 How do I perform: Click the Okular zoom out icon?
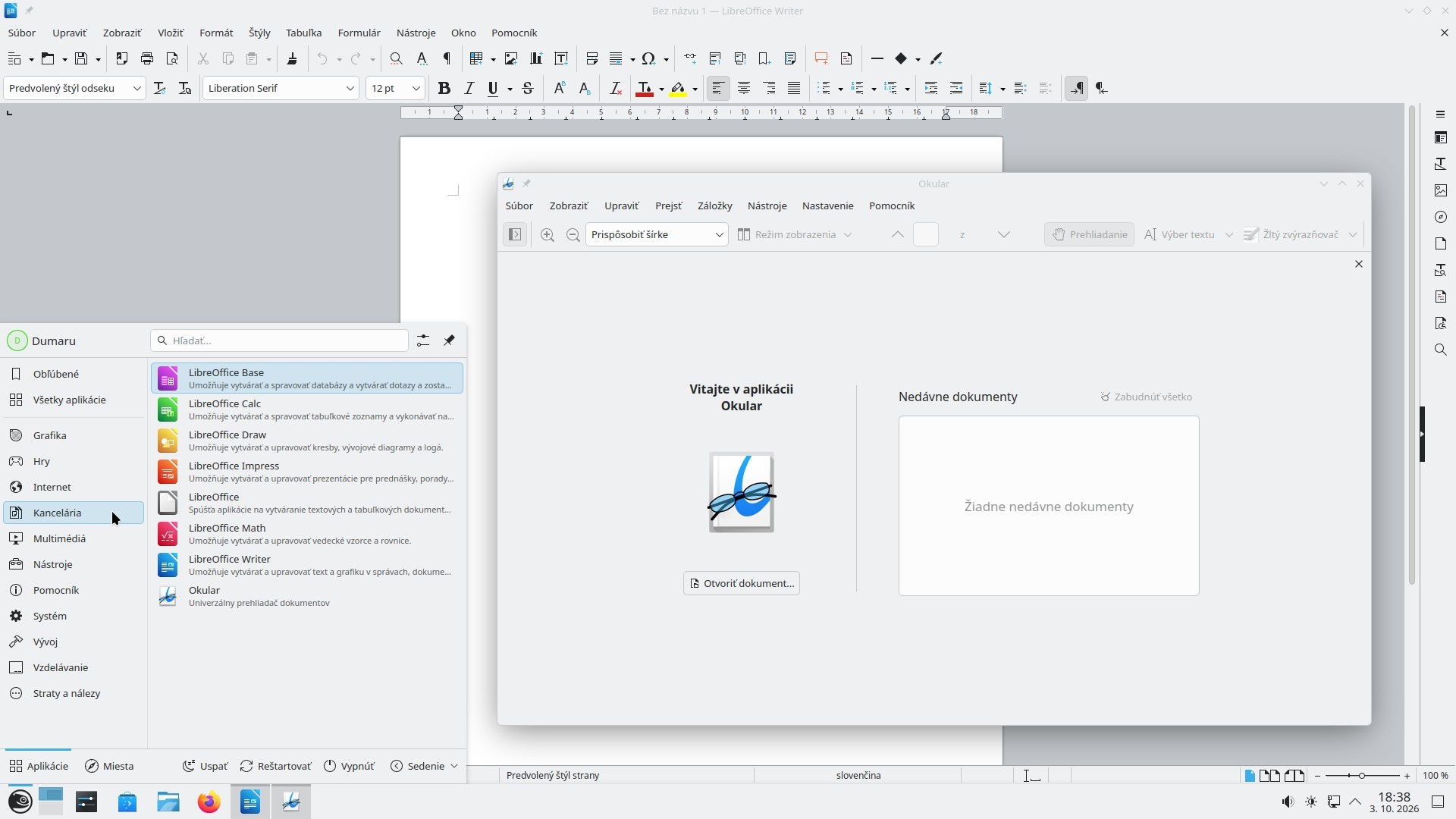(x=573, y=235)
